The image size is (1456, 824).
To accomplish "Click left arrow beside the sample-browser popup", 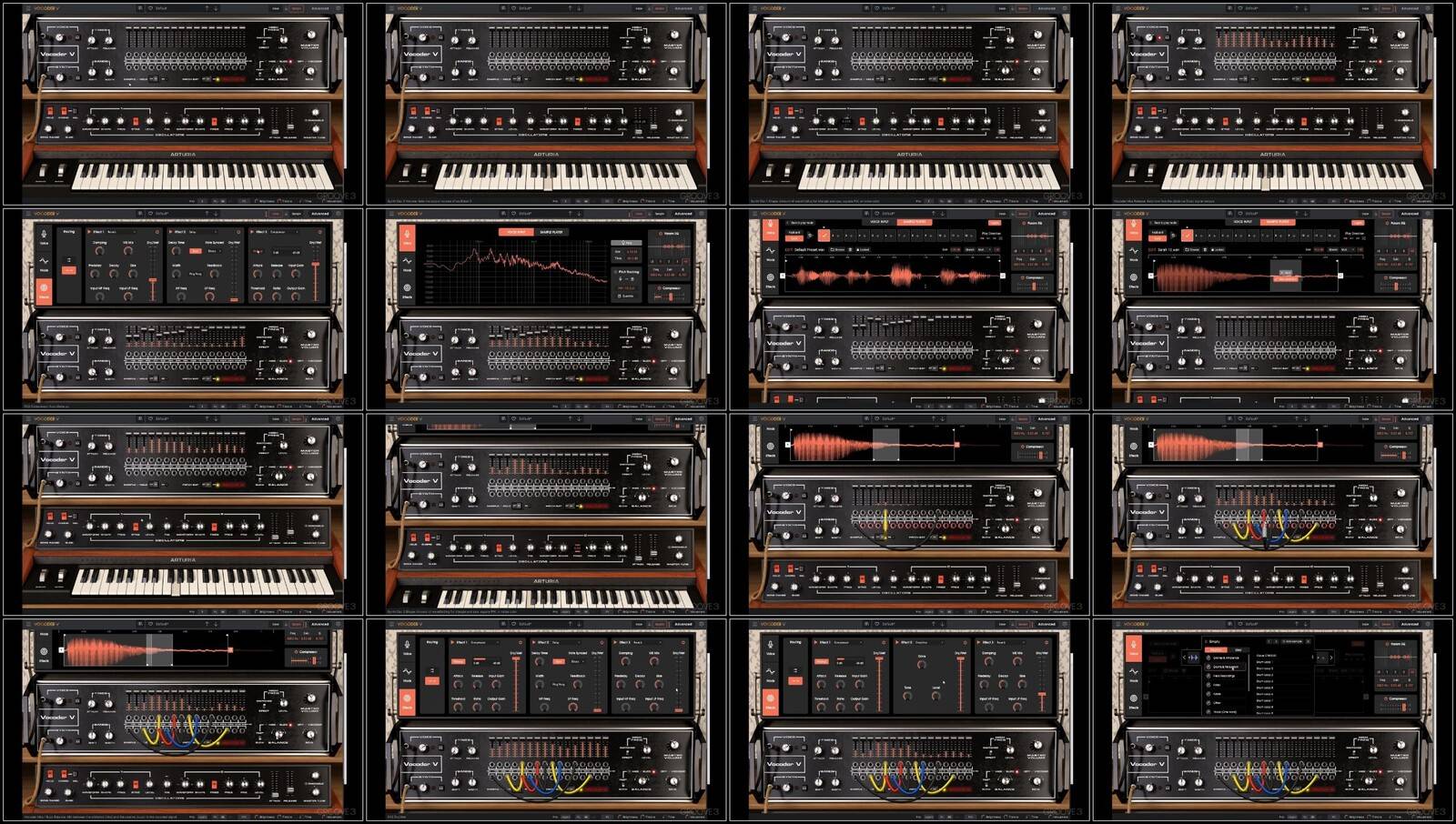I will pyautogui.click(x=1184, y=658).
